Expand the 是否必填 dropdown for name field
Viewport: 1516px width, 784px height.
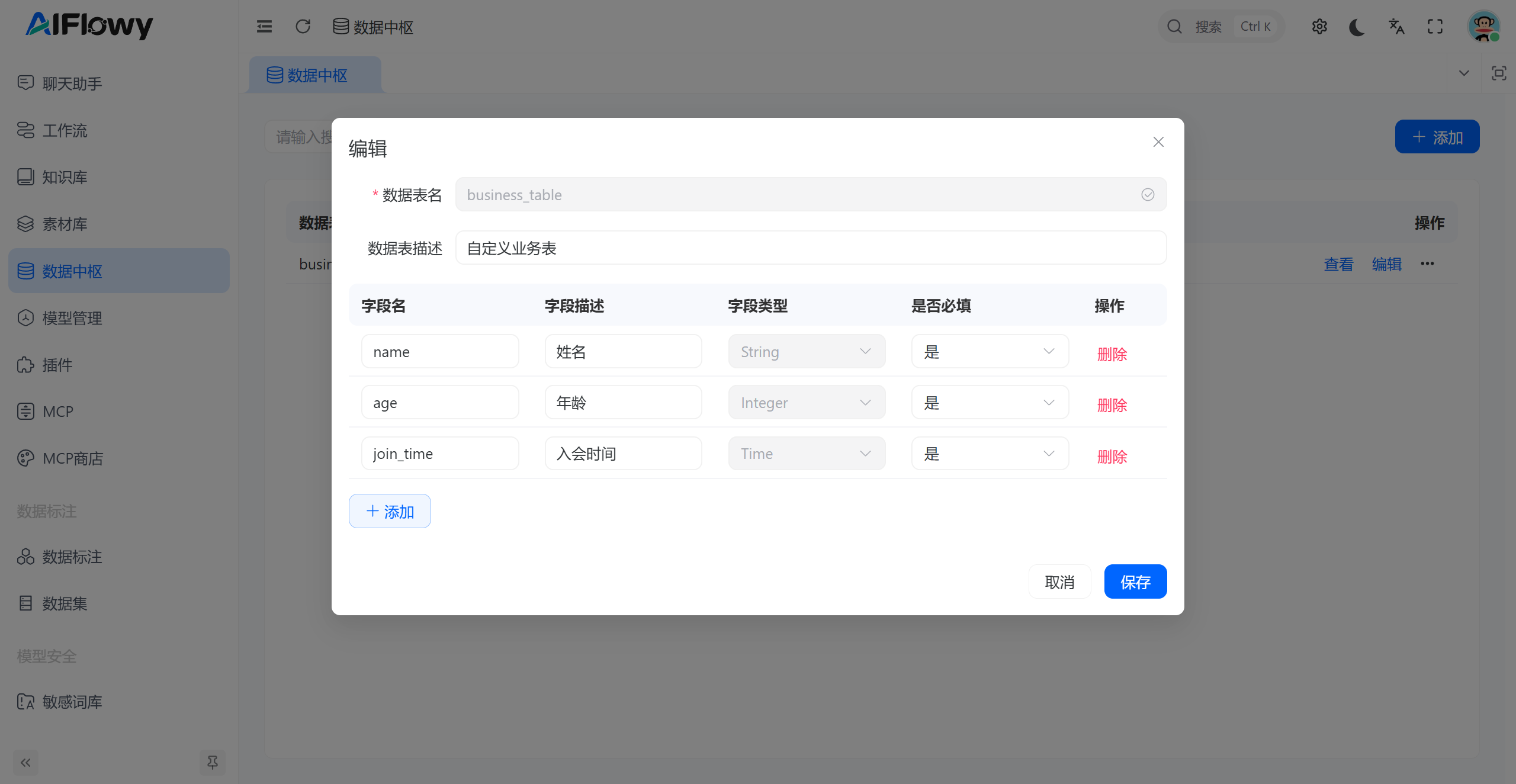(990, 352)
